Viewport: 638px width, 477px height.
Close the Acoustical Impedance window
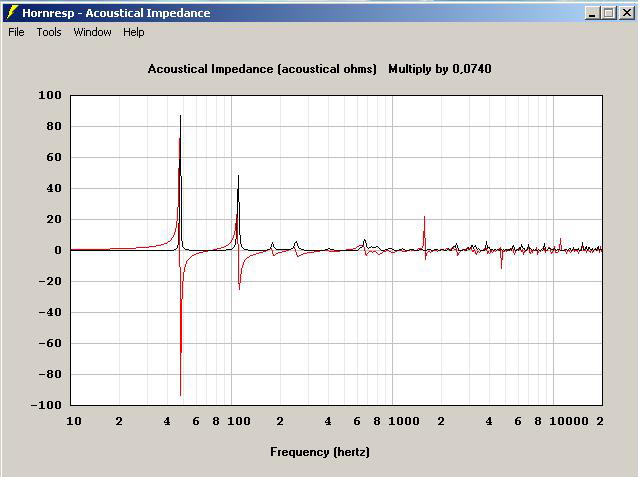[627, 13]
